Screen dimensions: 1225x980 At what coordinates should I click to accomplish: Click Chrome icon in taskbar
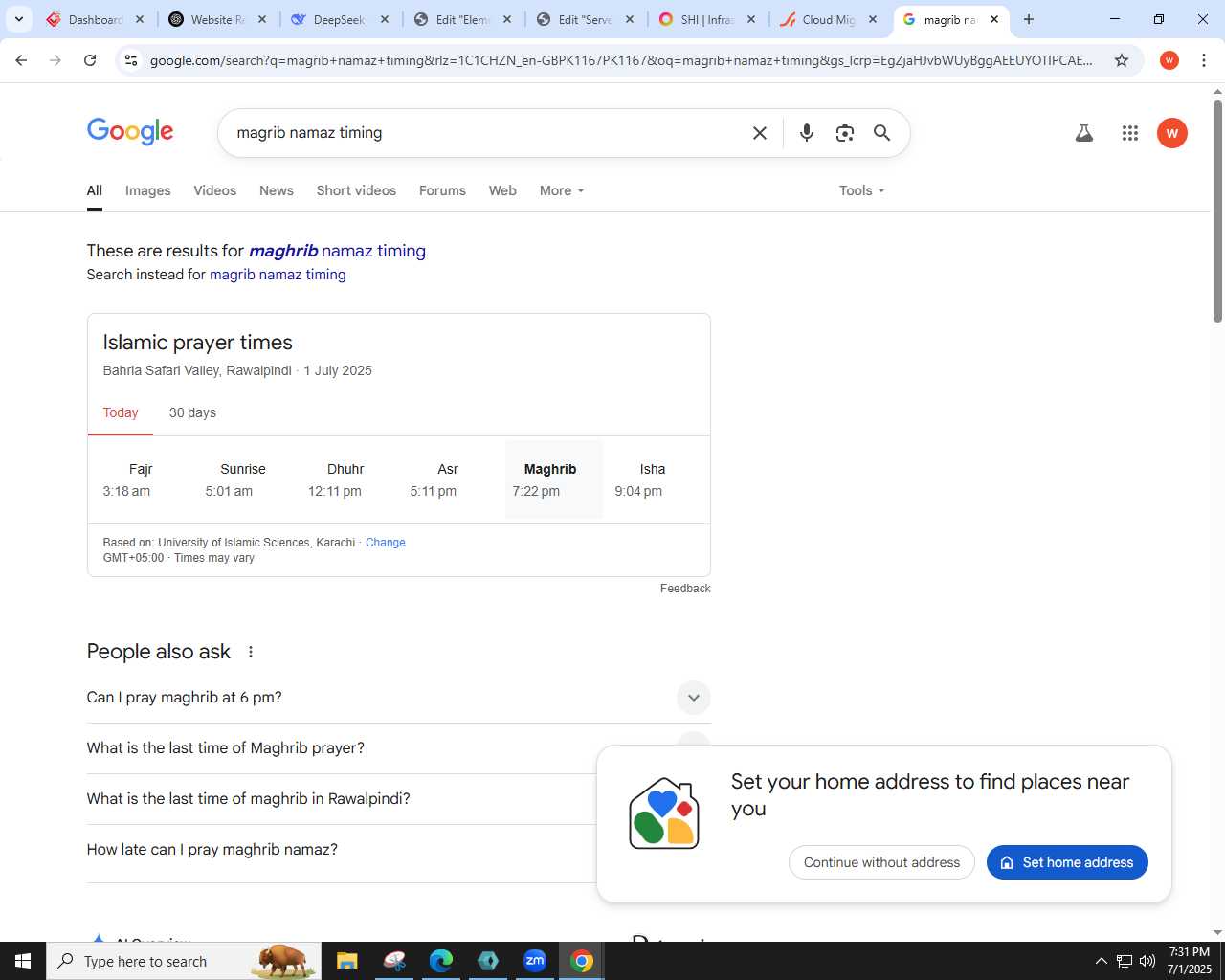582,961
